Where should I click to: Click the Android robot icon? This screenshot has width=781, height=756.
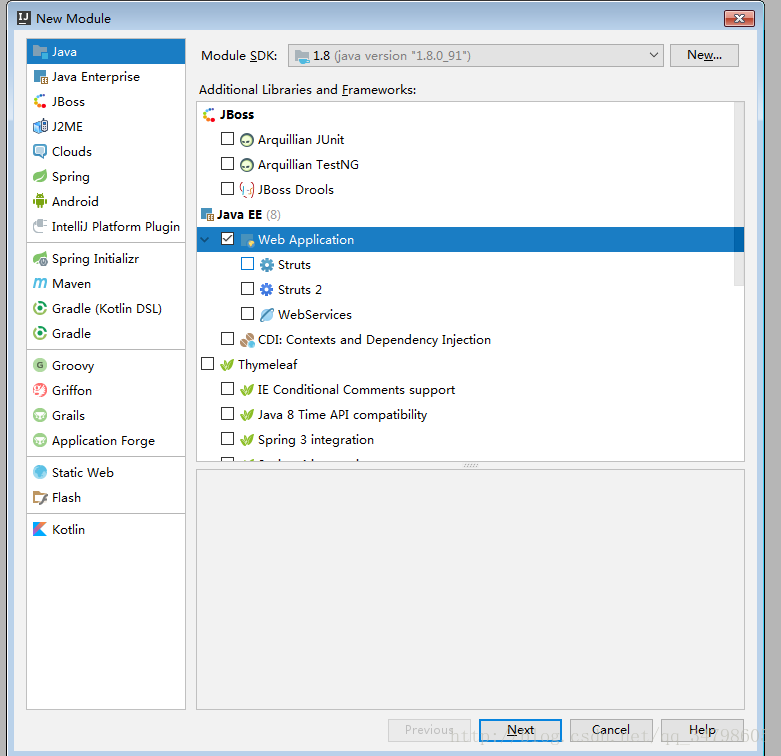40,201
